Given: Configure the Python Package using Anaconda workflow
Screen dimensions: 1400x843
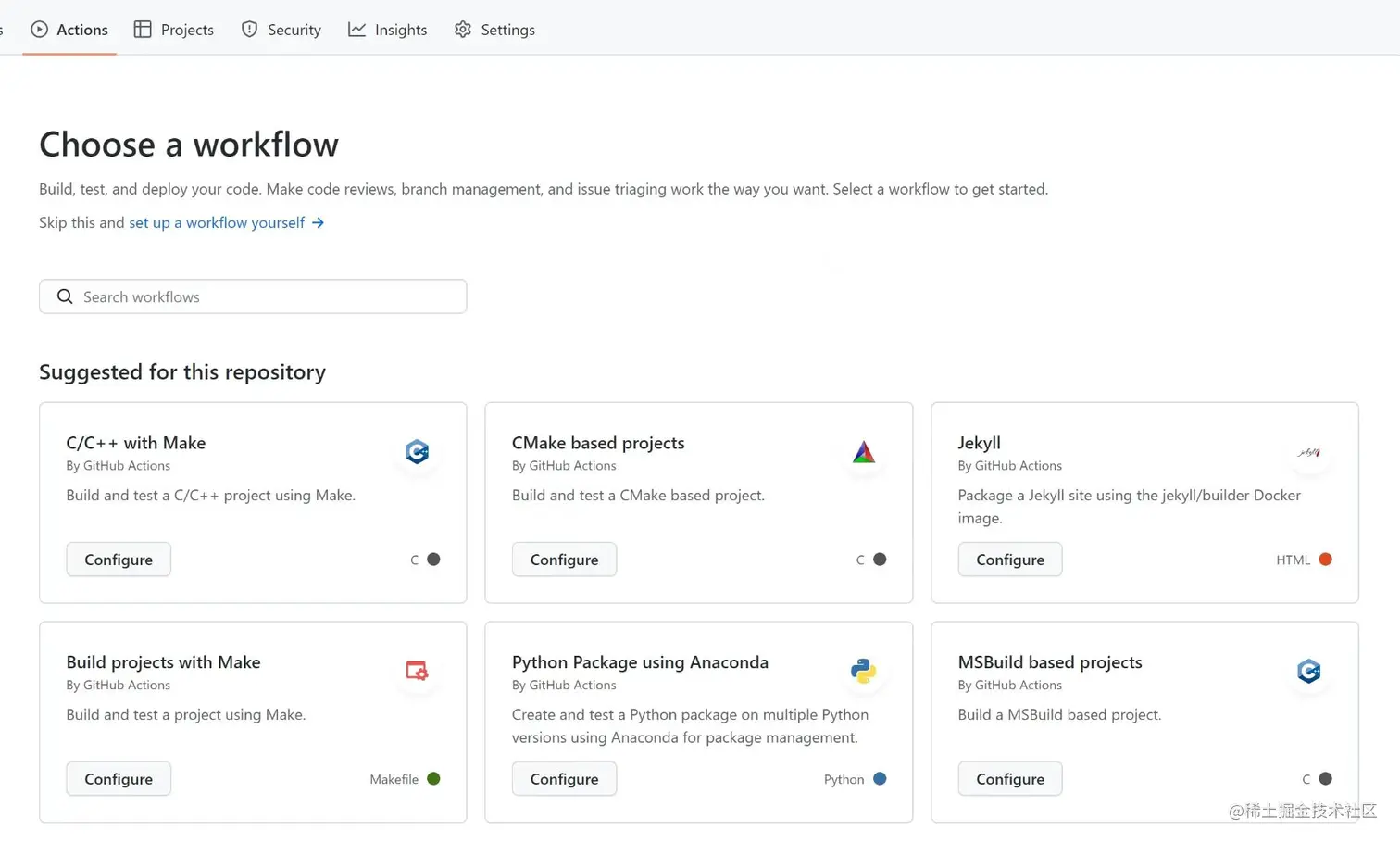Looking at the screenshot, I should (564, 779).
